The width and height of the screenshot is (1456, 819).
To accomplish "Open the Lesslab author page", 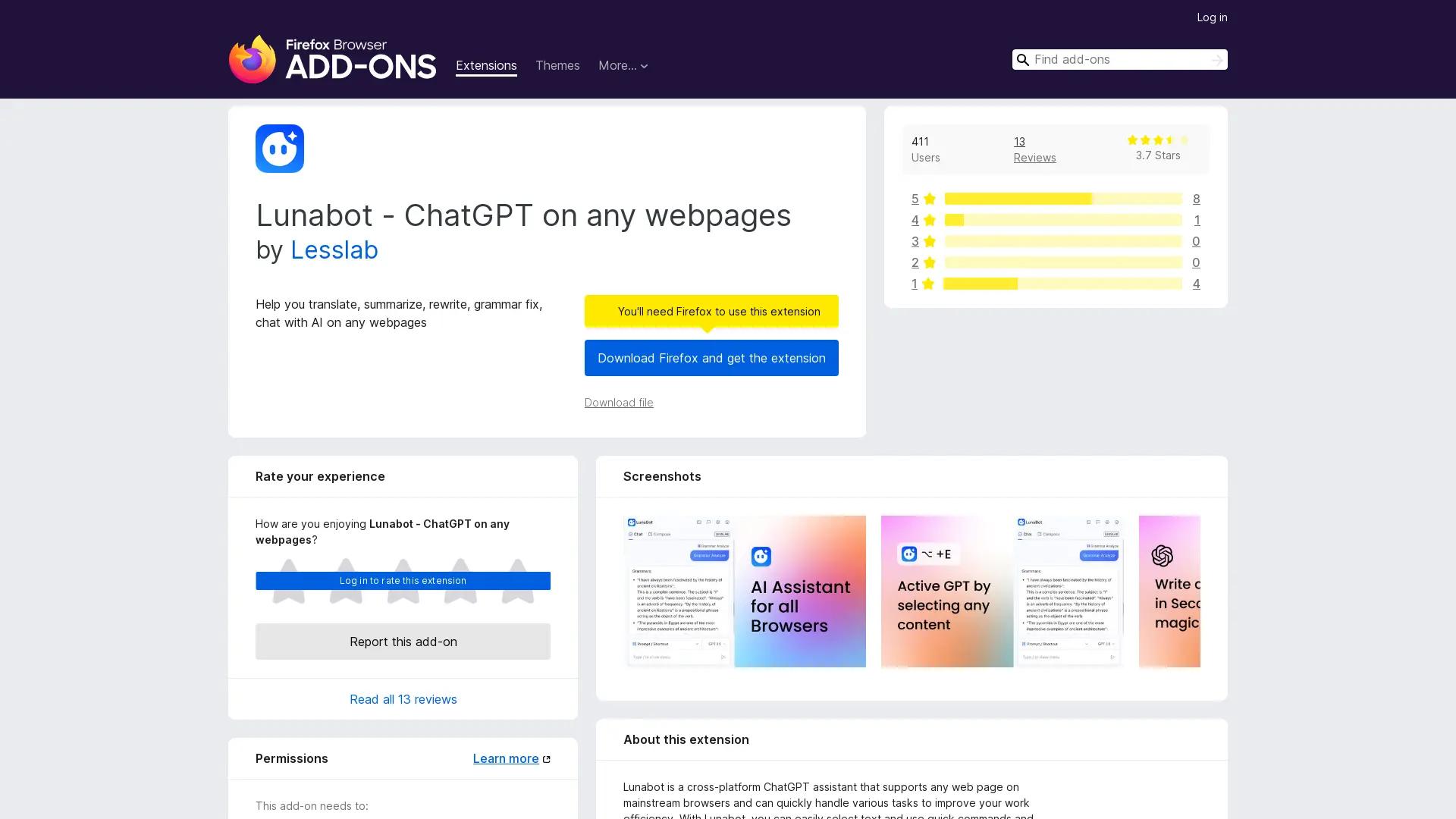I will pos(334,250).
